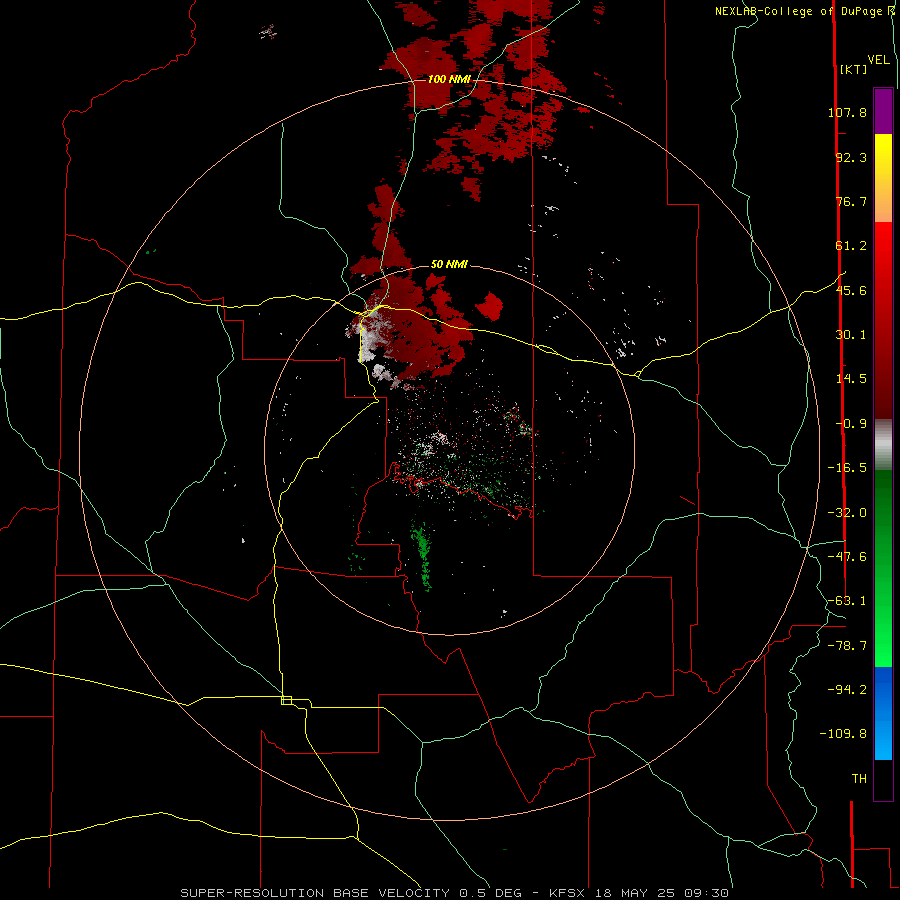Select the -0.9 velocity scale value
The height and width of the screenshot is (900, 900).
[851, 424]
